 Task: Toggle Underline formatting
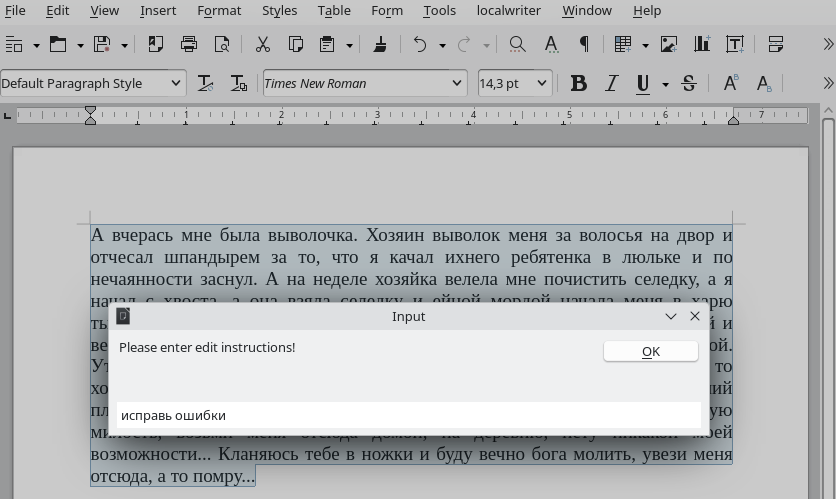pyautogui.click(x=643, y=84)
